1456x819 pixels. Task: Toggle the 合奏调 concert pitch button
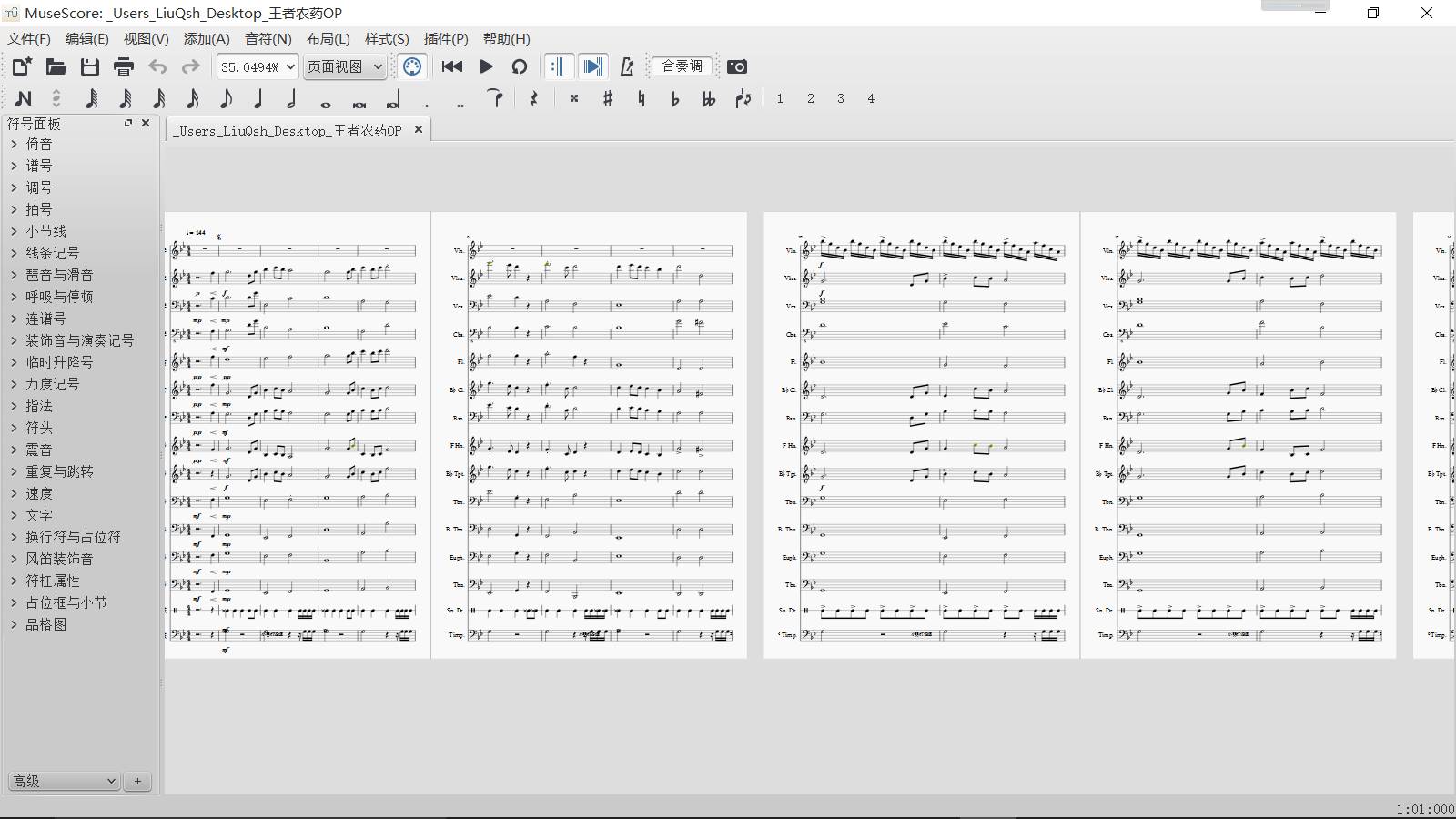point(682,66)
